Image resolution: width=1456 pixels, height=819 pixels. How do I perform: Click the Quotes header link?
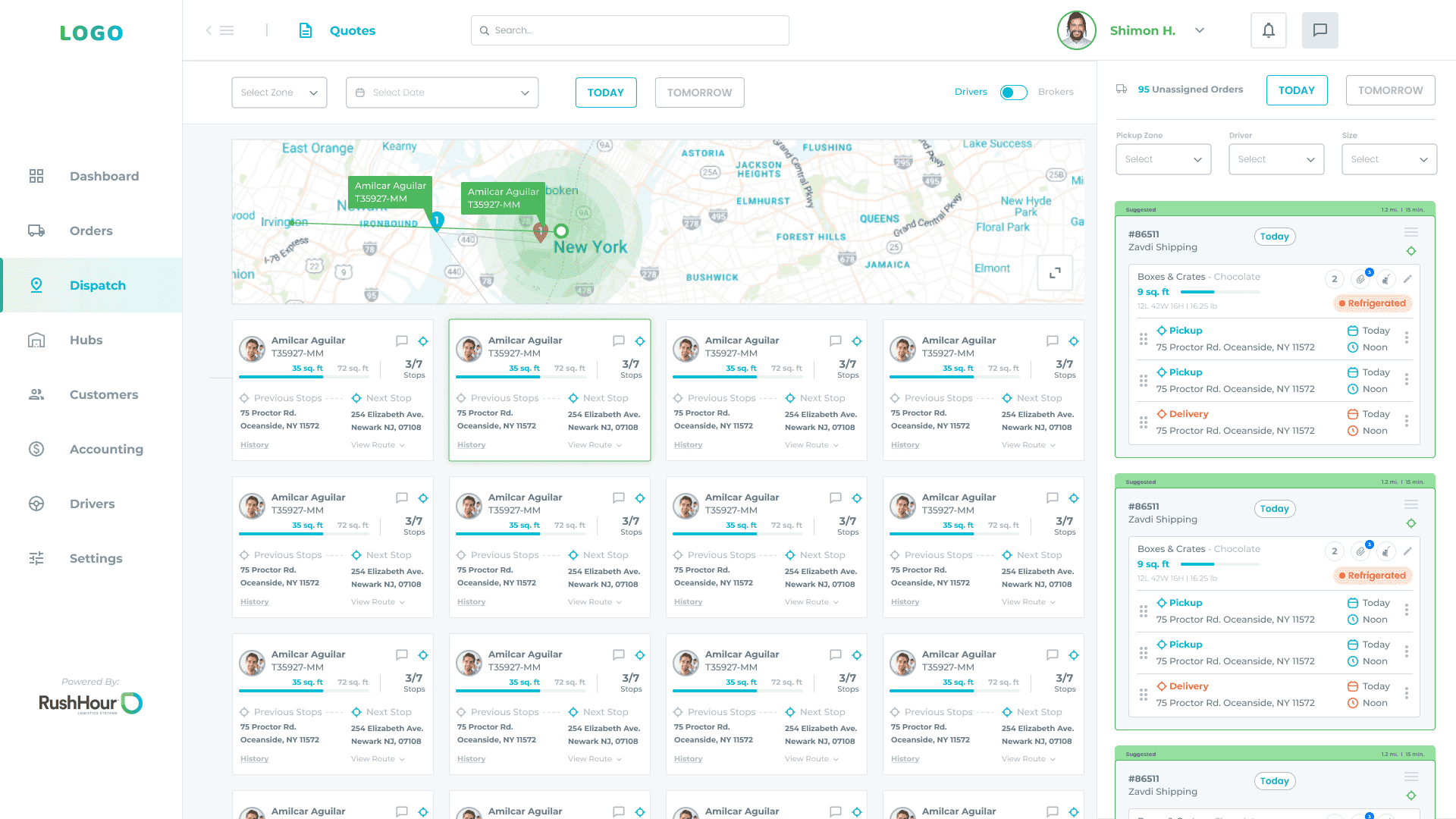click(x=353, y=30)
